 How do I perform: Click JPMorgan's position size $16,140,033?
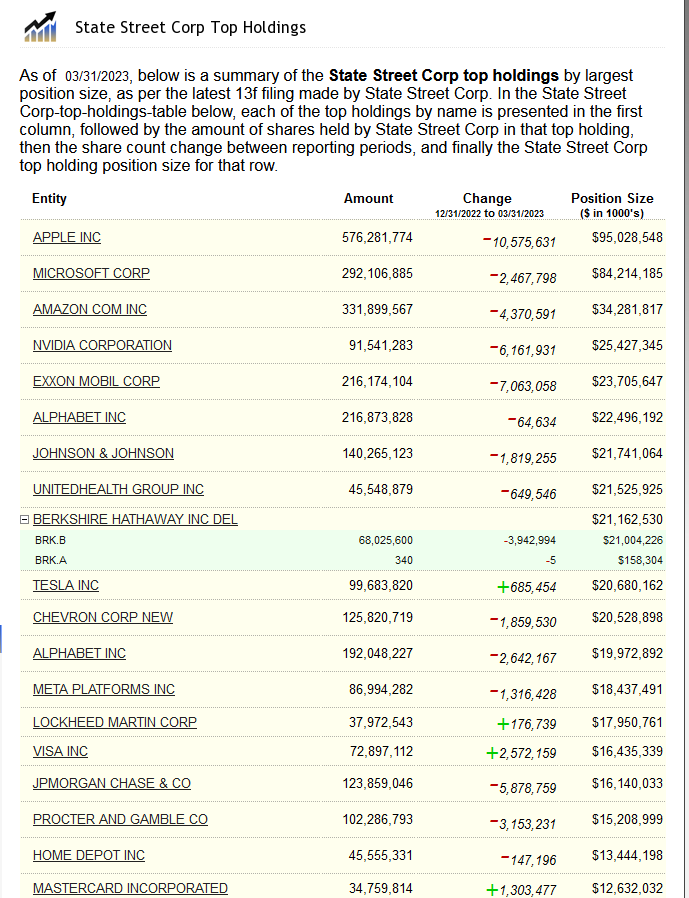point(627,783)
